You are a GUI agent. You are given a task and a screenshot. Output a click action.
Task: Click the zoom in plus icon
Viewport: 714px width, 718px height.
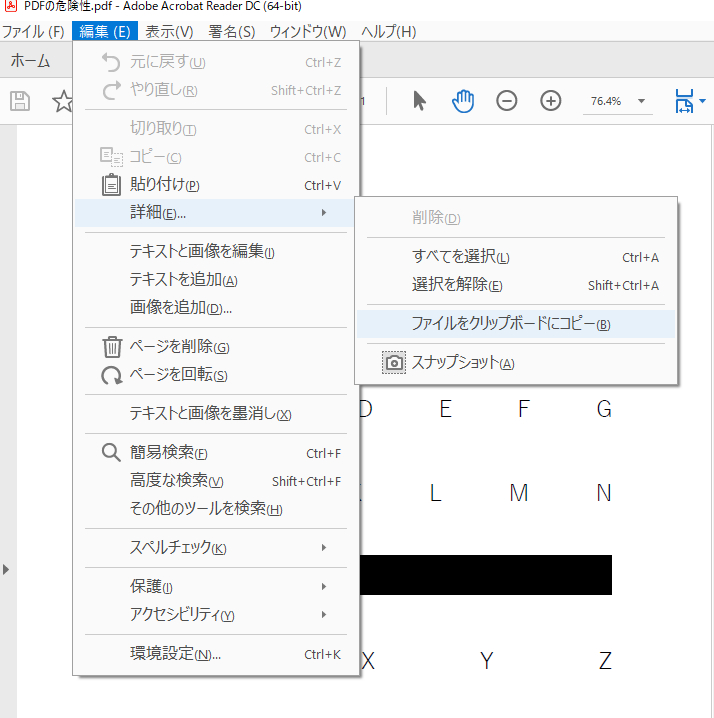tap(551, 101)
